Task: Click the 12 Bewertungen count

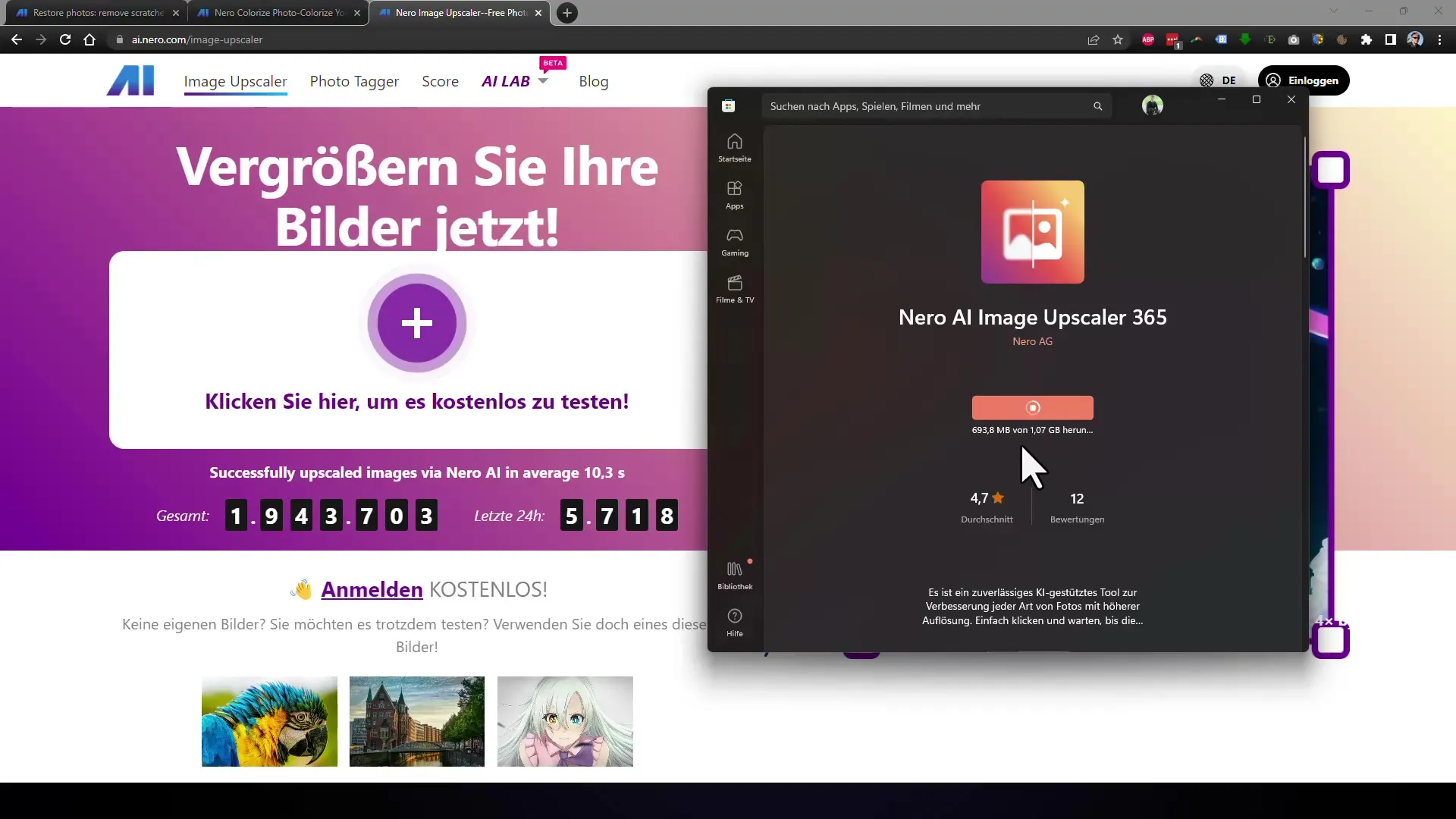Action: 1077,507
